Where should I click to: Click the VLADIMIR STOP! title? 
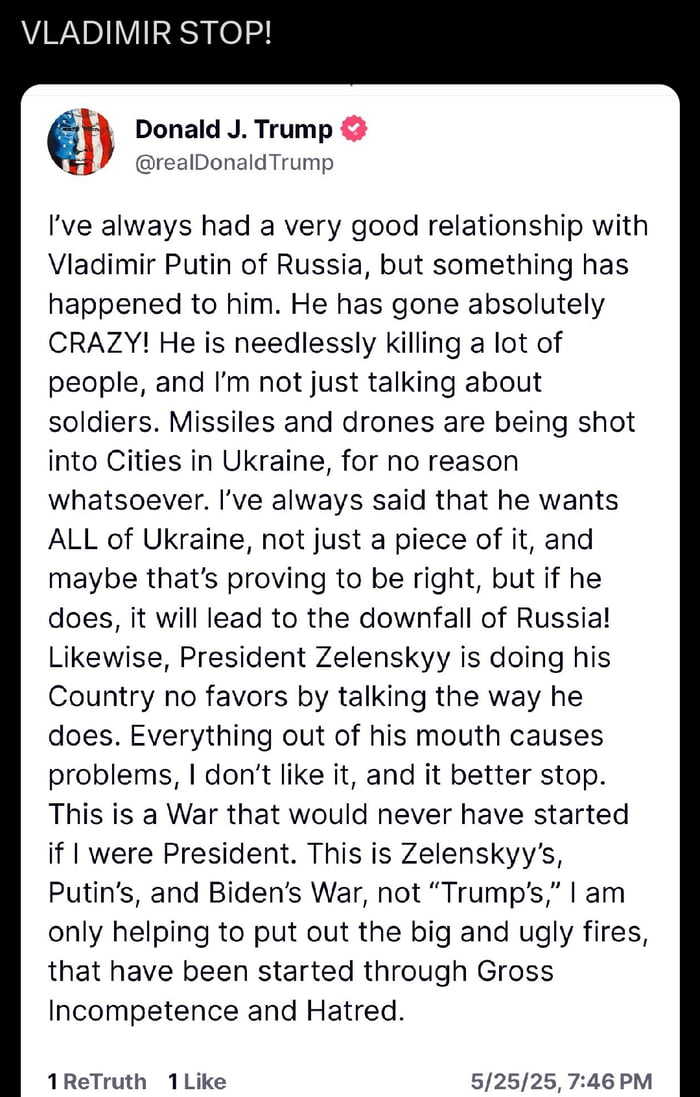[146, 33]
